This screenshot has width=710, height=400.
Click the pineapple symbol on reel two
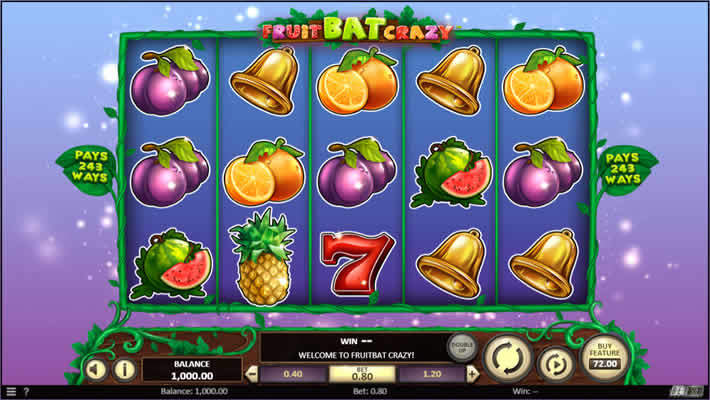263,256
